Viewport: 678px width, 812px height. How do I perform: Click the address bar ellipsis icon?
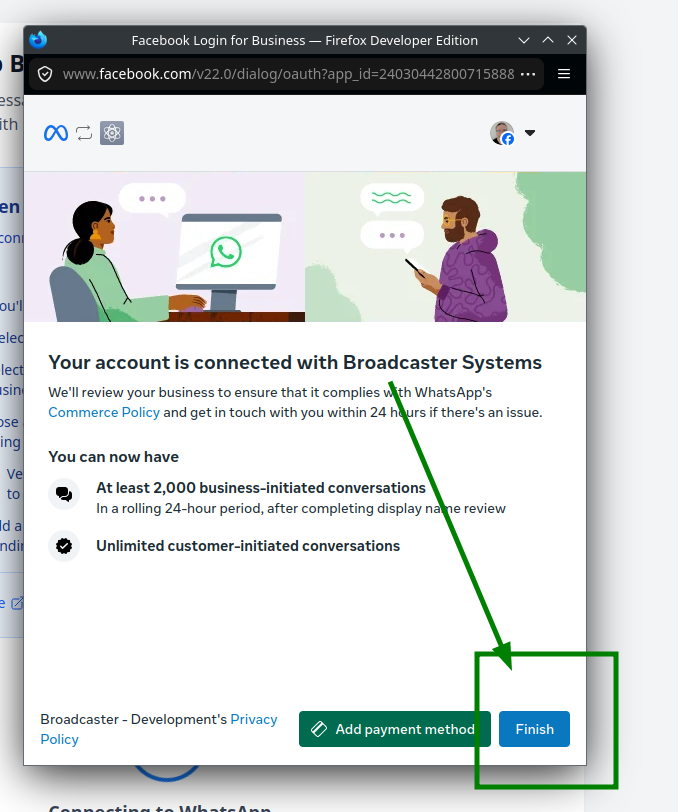[528, 74]
